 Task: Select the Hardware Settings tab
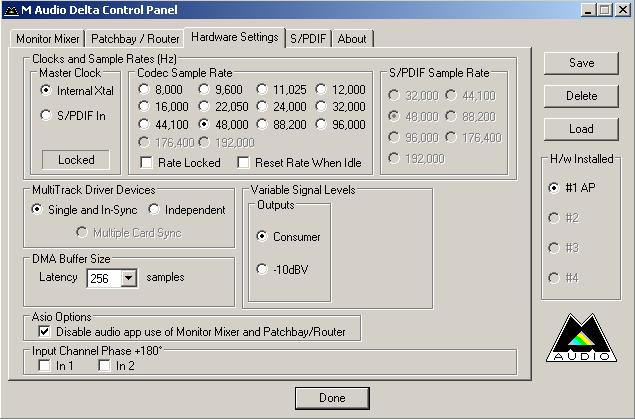(235, 37)
